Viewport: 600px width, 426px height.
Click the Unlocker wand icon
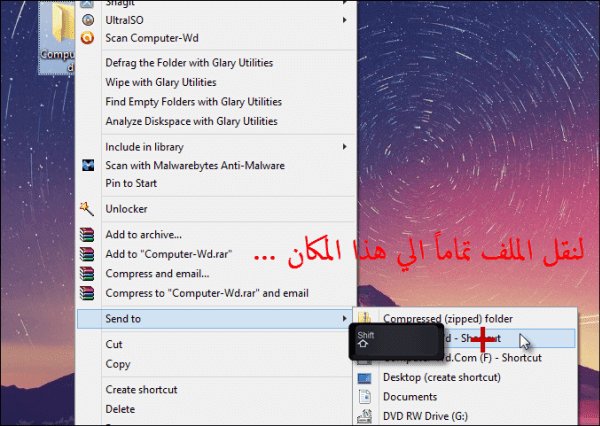pos(87,209)
